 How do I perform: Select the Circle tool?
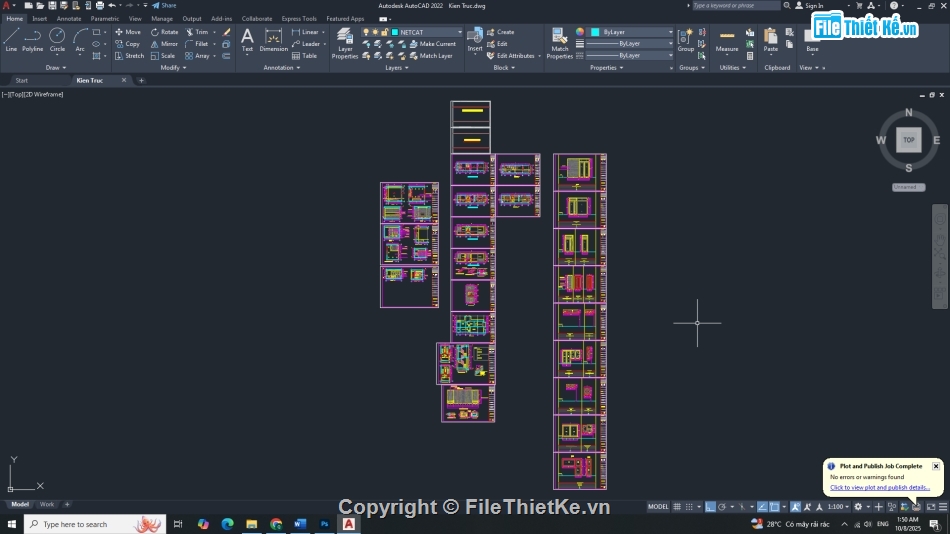pos(57,39)
